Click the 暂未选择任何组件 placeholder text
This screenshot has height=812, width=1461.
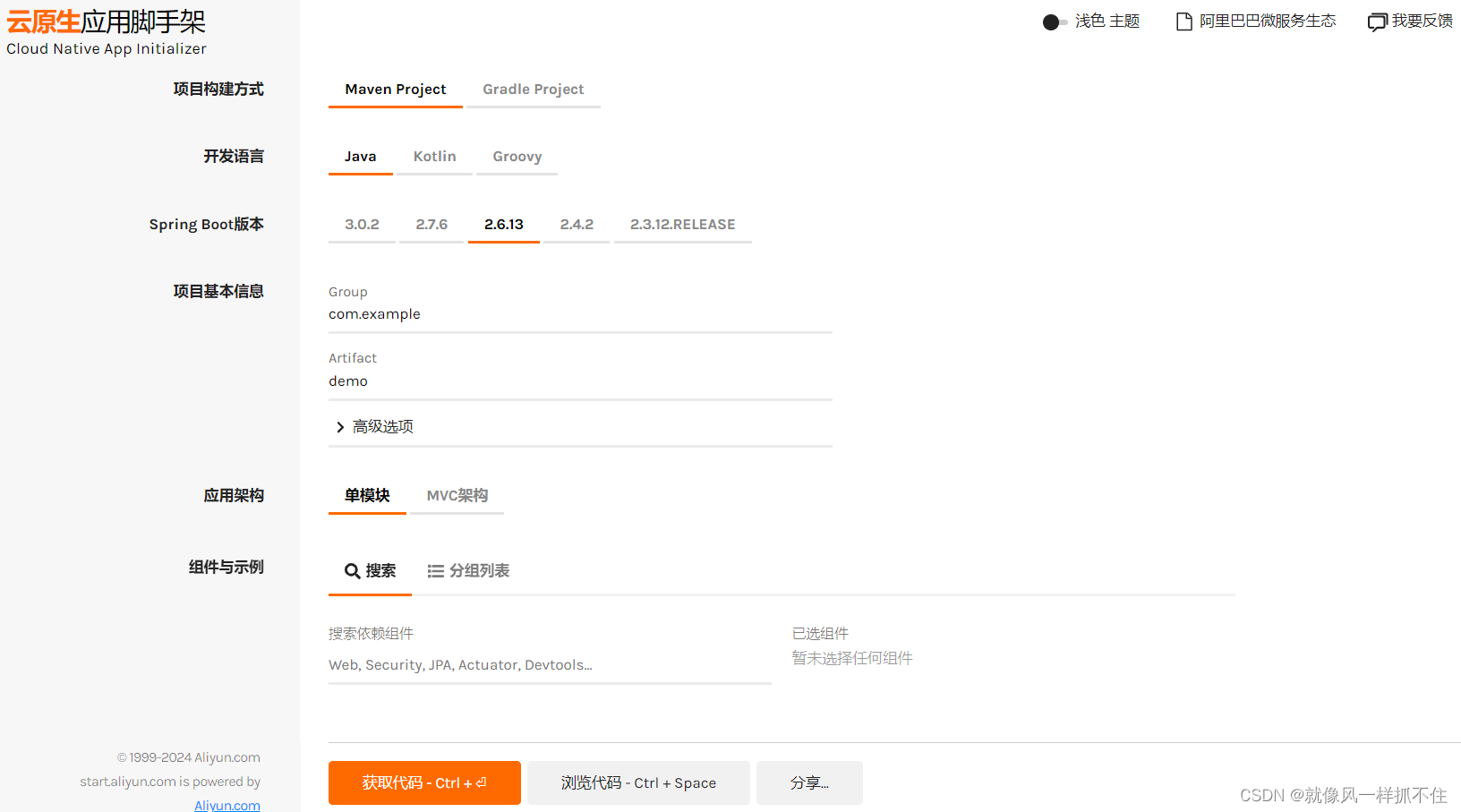click(852, 658)
